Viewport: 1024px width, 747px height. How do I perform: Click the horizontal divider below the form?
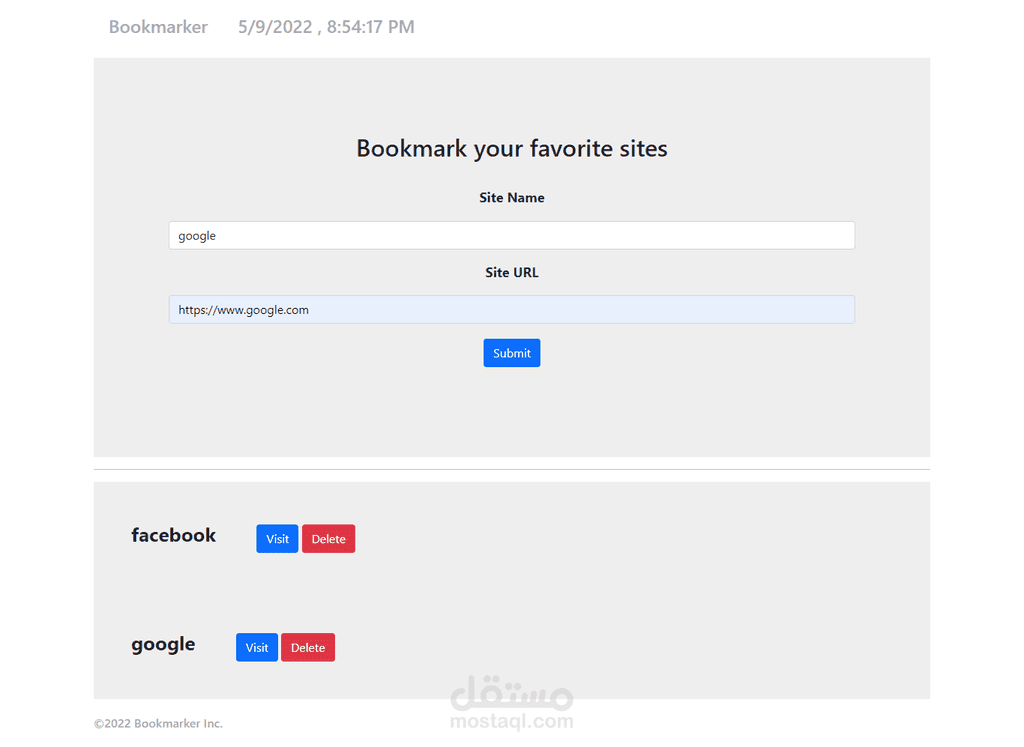(511, 469)
